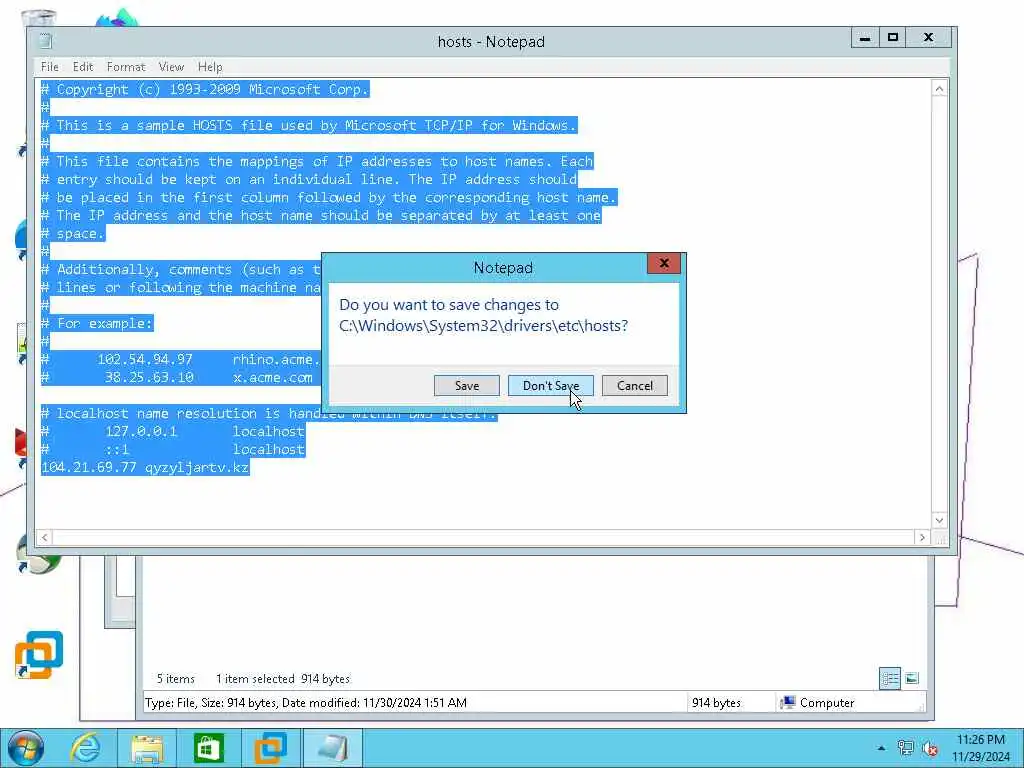Click the '127.0.0.1' localhost line
The width and height of the screenshot is (1024, 768).
(172, 431)
